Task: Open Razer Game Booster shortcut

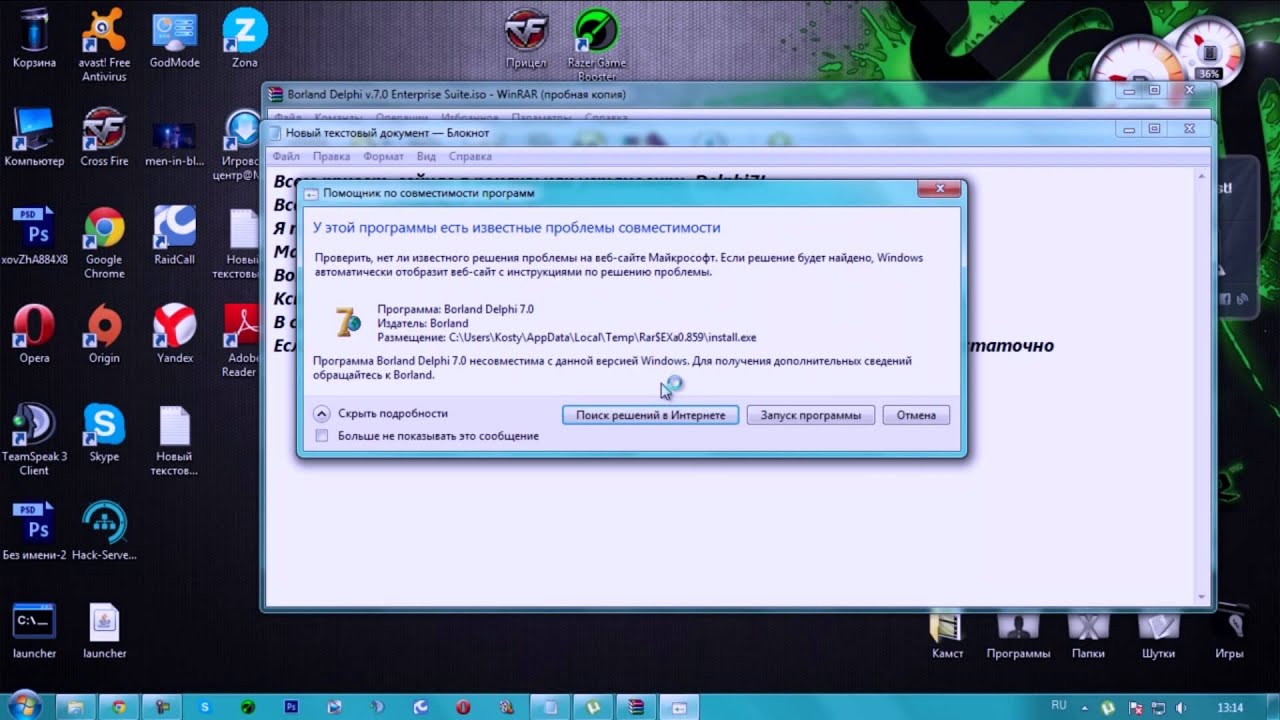Action: click(x=597, y=45)
